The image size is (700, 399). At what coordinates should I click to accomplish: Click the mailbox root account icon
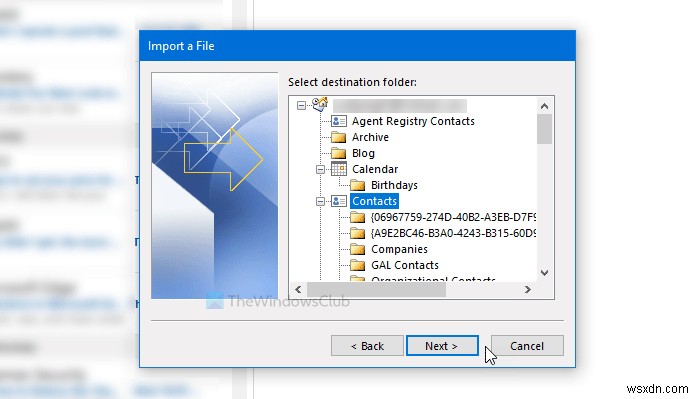pyautogui.click(x=320, y=104)
